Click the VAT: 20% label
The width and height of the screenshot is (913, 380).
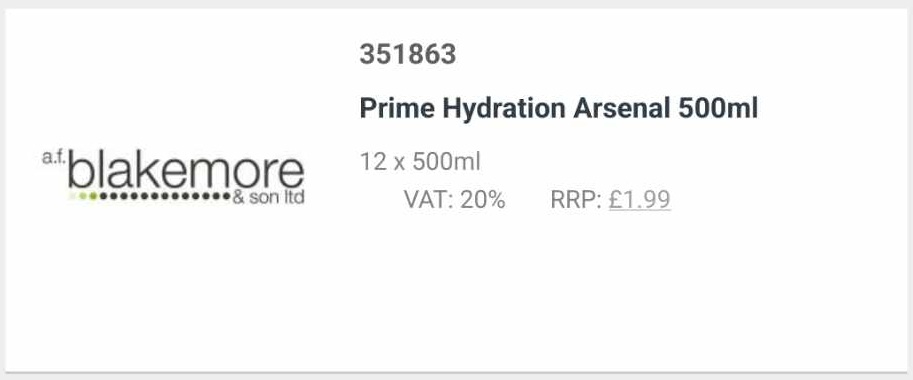454,200
